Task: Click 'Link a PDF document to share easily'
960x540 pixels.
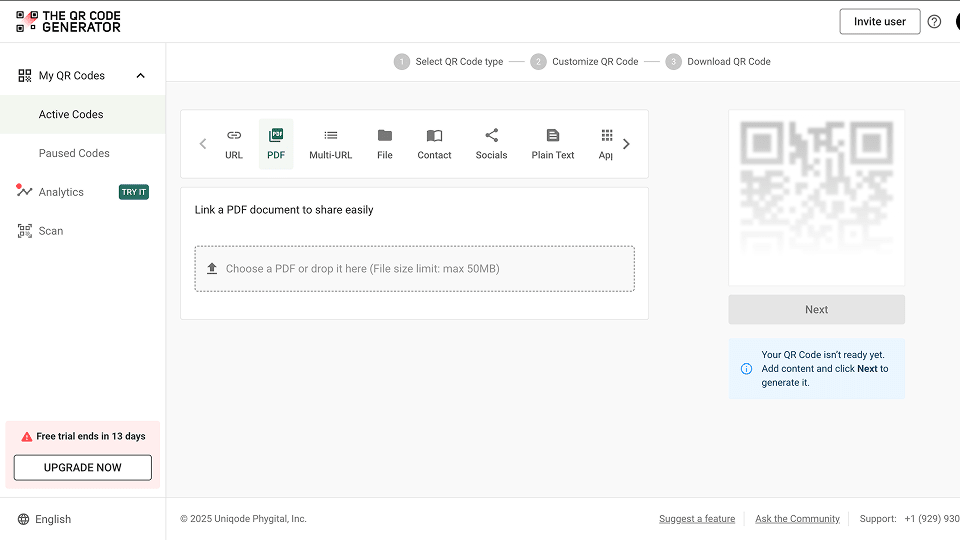Action: (284, 210)
